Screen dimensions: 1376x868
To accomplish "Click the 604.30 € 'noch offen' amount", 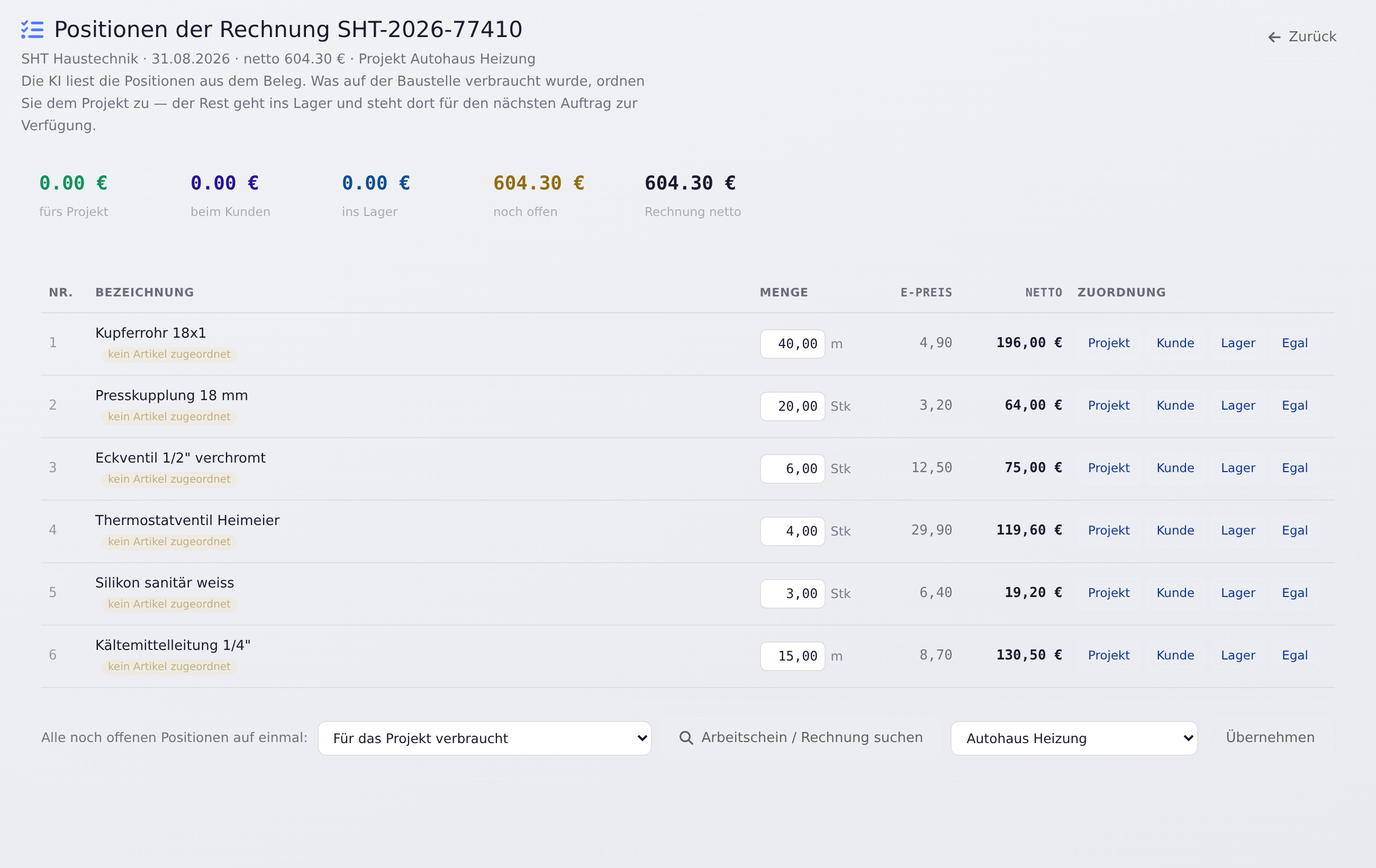I will point(538,184).
